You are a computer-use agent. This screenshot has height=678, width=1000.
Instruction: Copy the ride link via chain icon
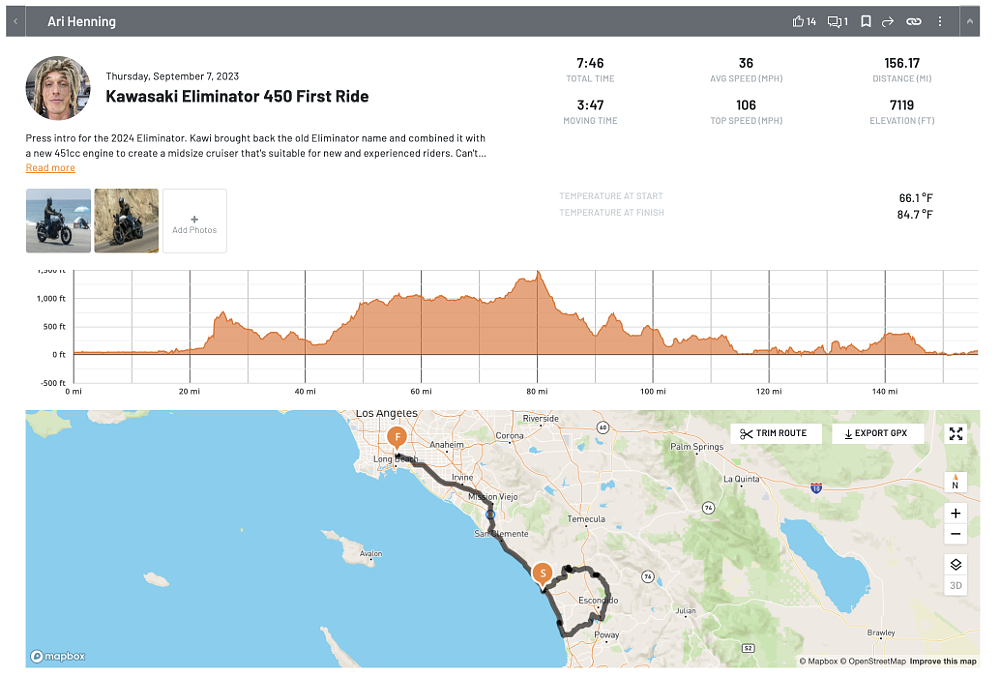tap(913, 21)
